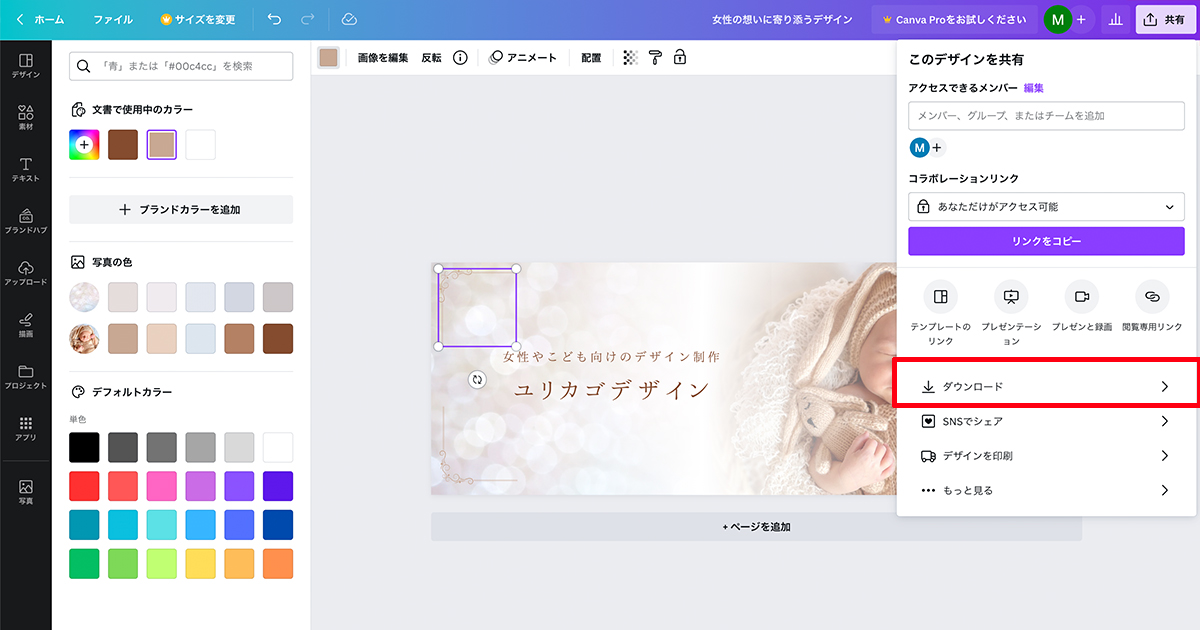This screenshot has width=1200, height=630.
Task: Open the 描画 tool in the sidebar
Action: 25,327
